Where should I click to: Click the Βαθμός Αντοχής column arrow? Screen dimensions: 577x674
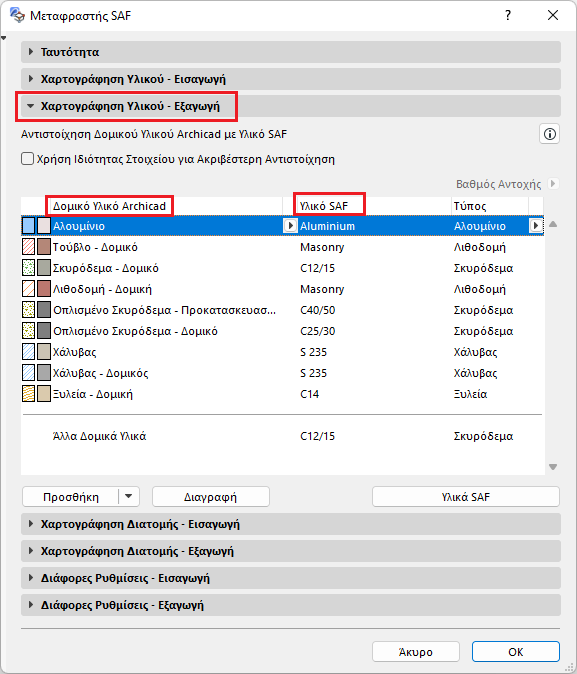553,184
